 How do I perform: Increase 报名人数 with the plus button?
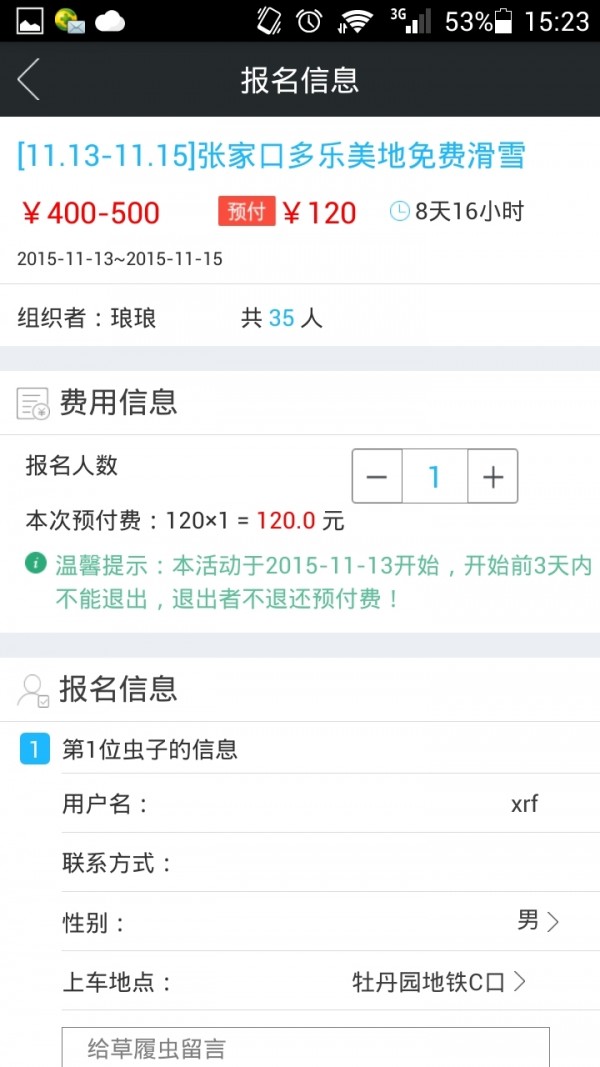493,476
